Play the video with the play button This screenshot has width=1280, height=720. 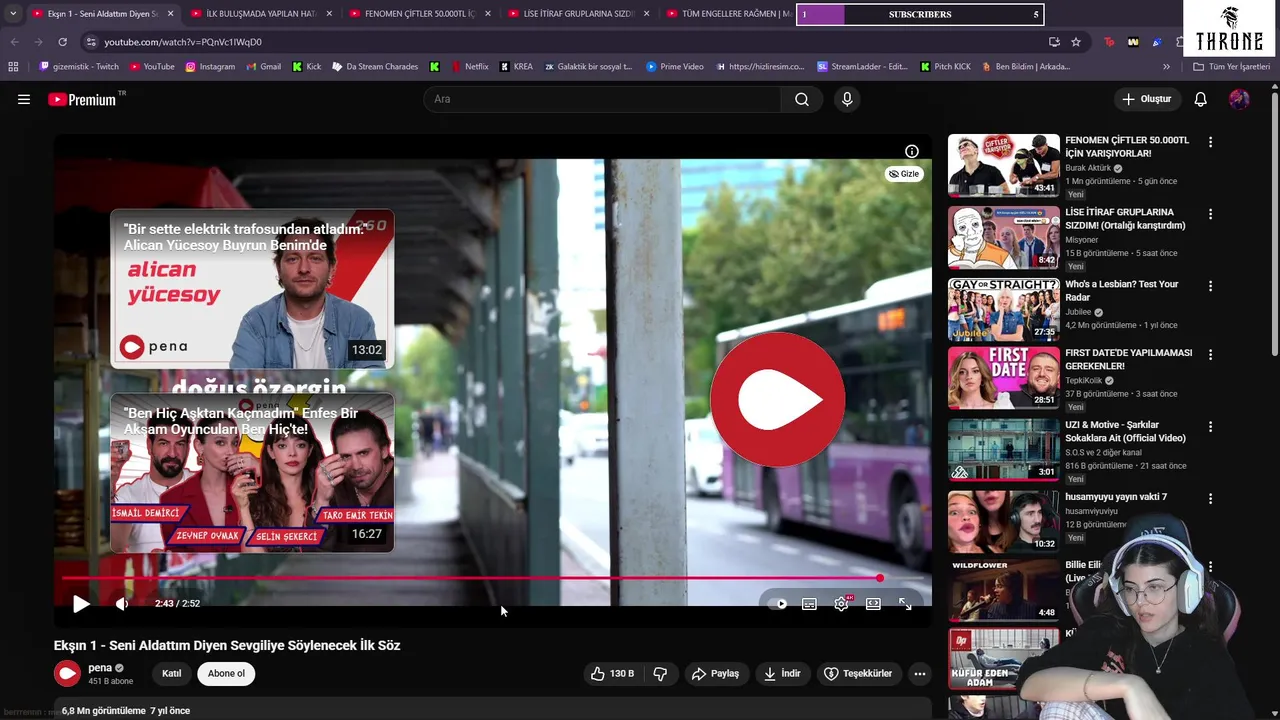point(81,603)
